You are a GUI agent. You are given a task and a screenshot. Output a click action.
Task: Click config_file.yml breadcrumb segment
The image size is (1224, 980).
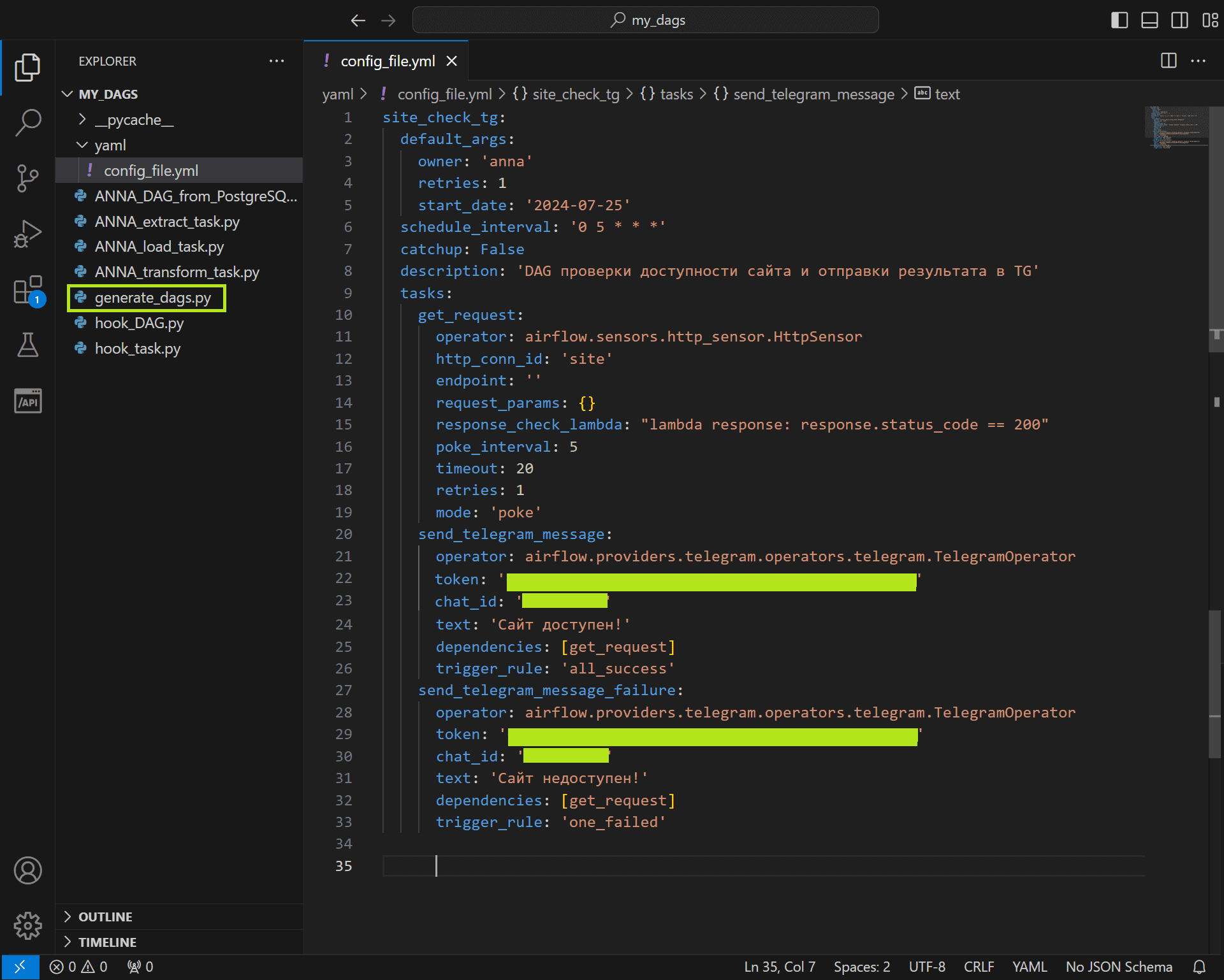[x=444, y=94]
